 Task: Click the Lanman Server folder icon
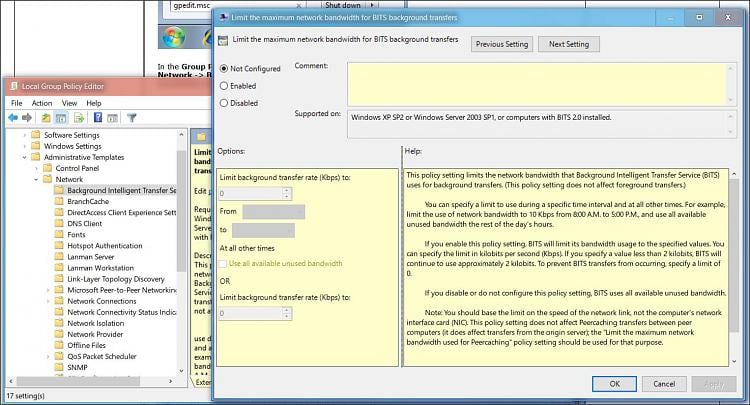(x=59, y=256)
